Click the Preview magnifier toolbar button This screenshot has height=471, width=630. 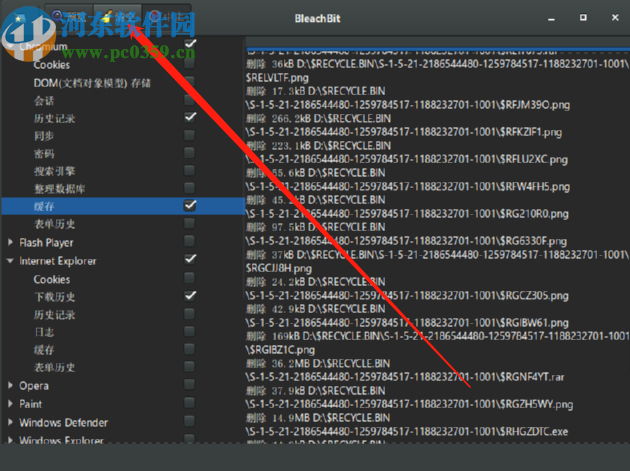pos(69,16)
